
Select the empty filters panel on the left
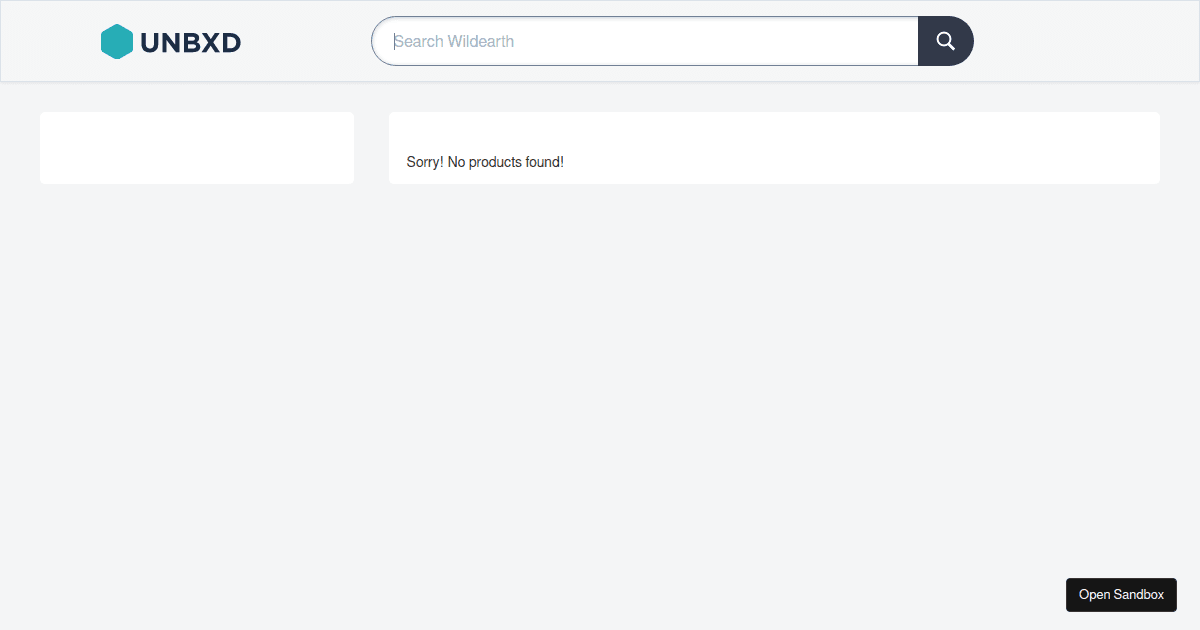(x=196, y=147)
